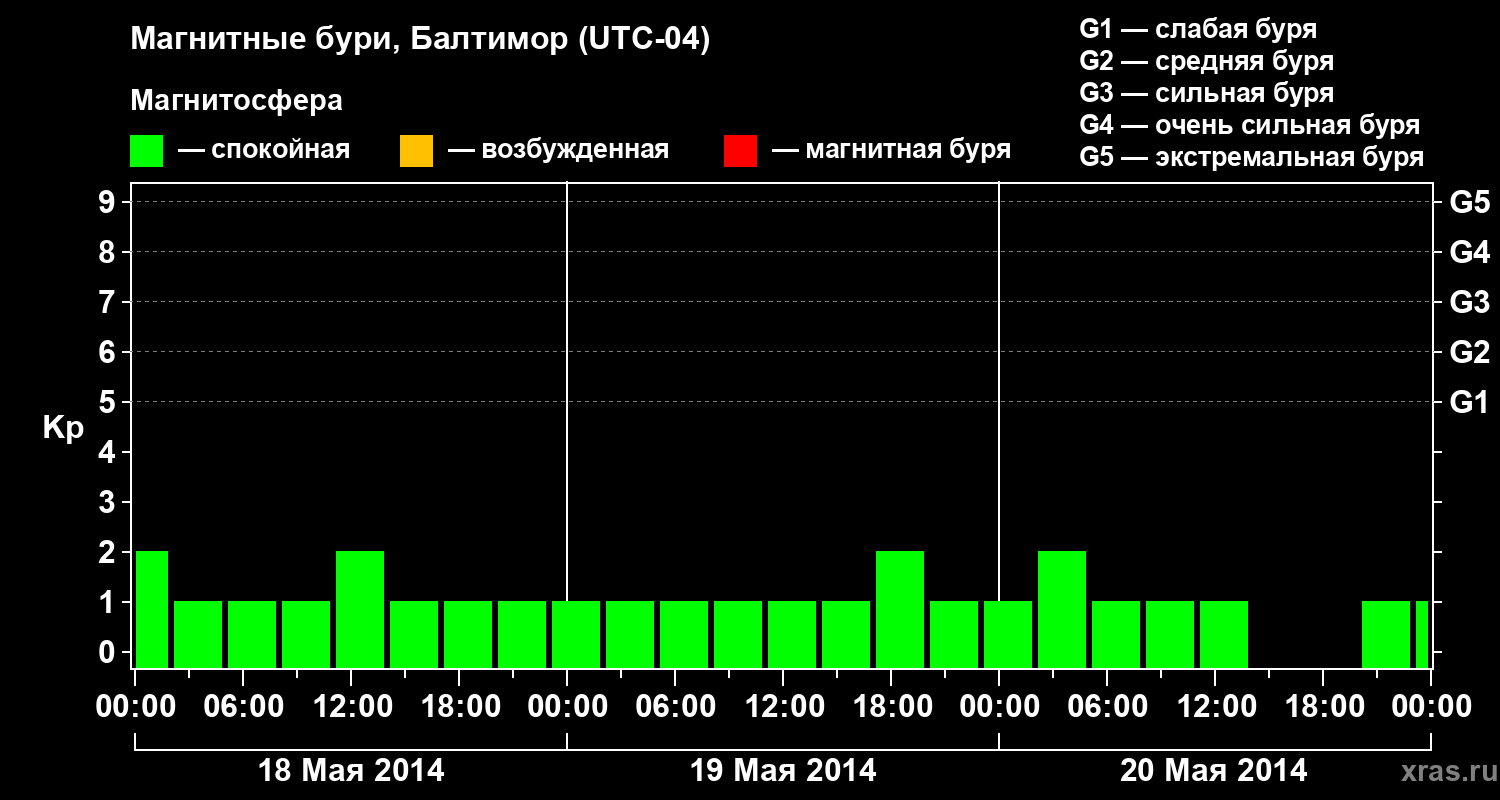Image resolution: width=1500 pixels, height=800 pixels.
Task: Click the 'G5 — экстремальная буря' legend line
Action: pyautogui.click(x=1252, y=157)
